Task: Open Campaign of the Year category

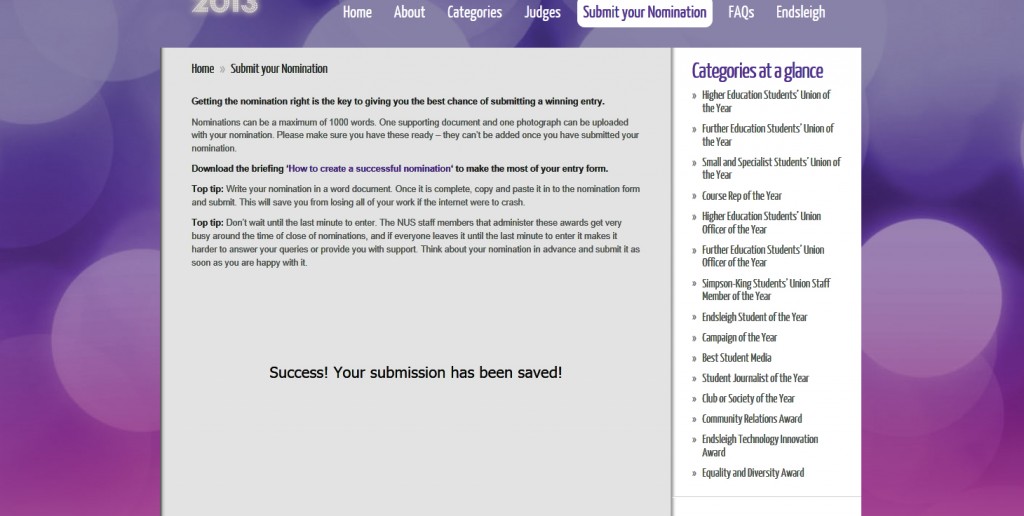Action: (x=739, y=338)
